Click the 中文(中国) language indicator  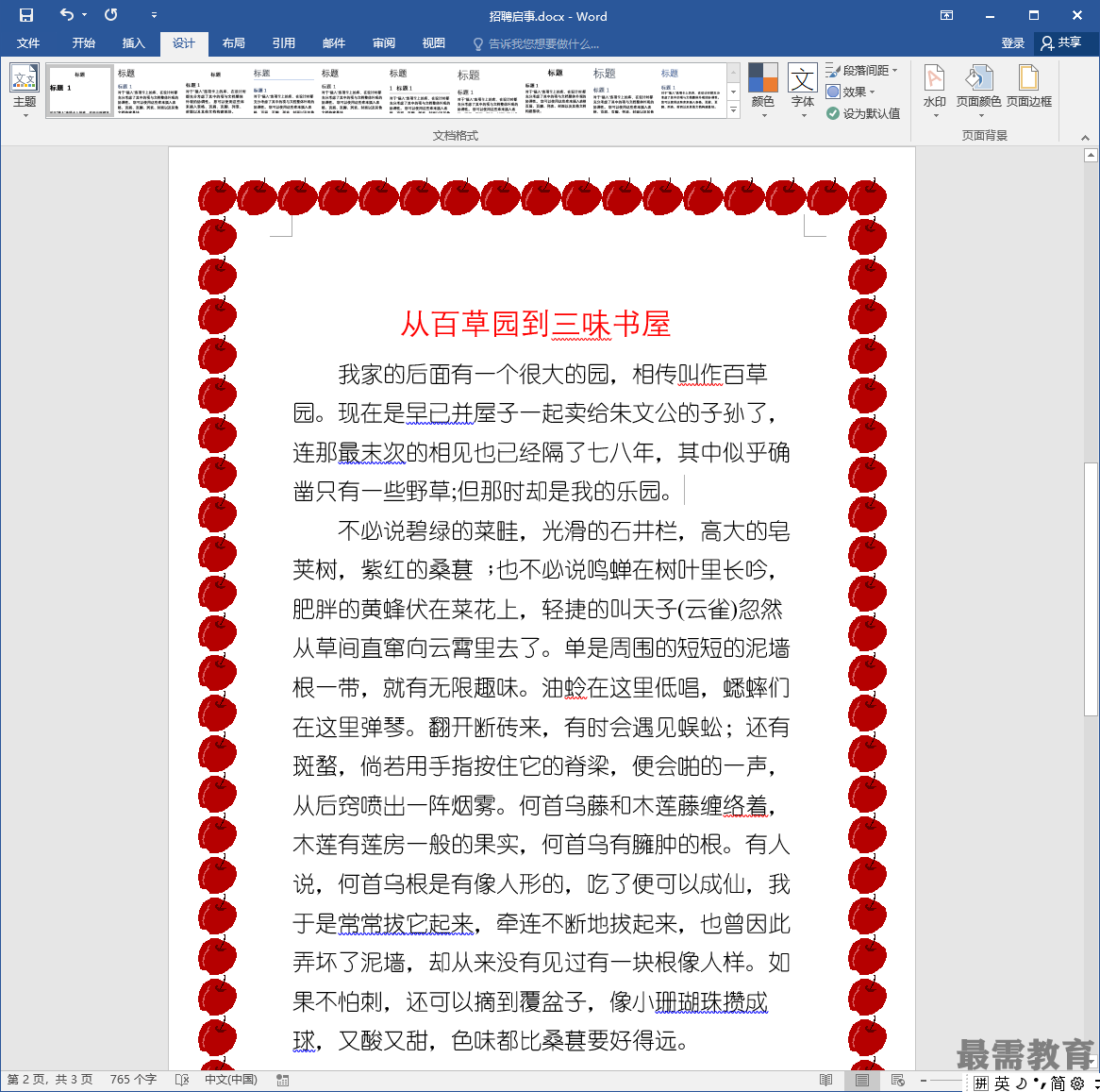pyautogui.click(x=231, y=1080)
